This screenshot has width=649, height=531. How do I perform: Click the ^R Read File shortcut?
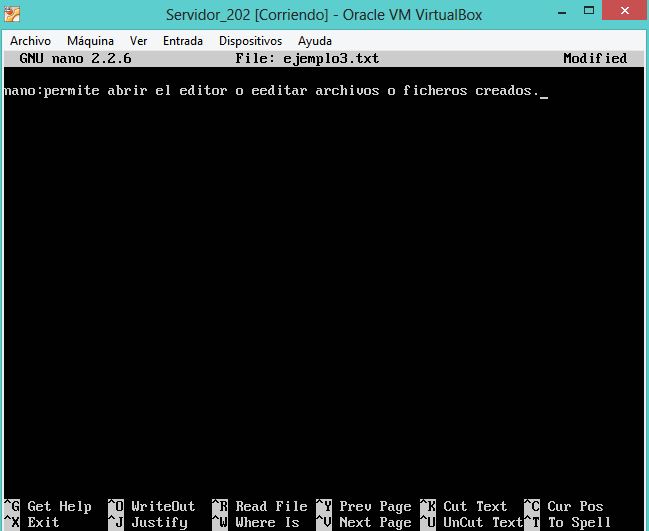[260, 506]
